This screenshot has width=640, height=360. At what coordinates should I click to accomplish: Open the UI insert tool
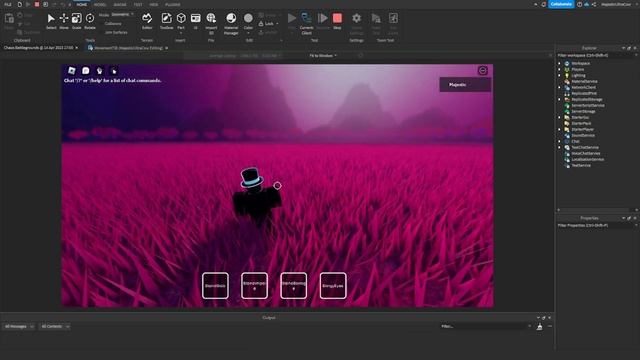click(x=196, y=21)
